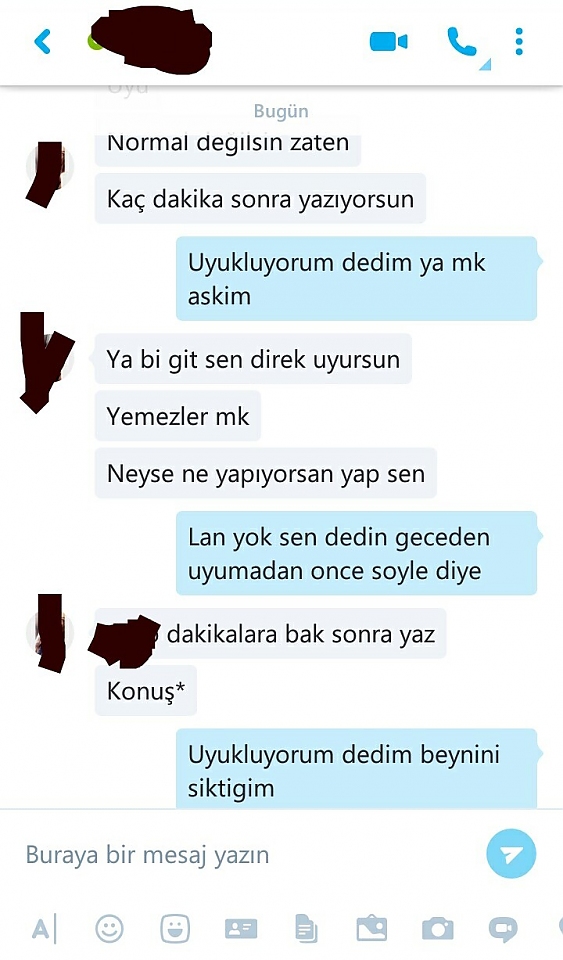Share a contact card

tap(241, 929)
